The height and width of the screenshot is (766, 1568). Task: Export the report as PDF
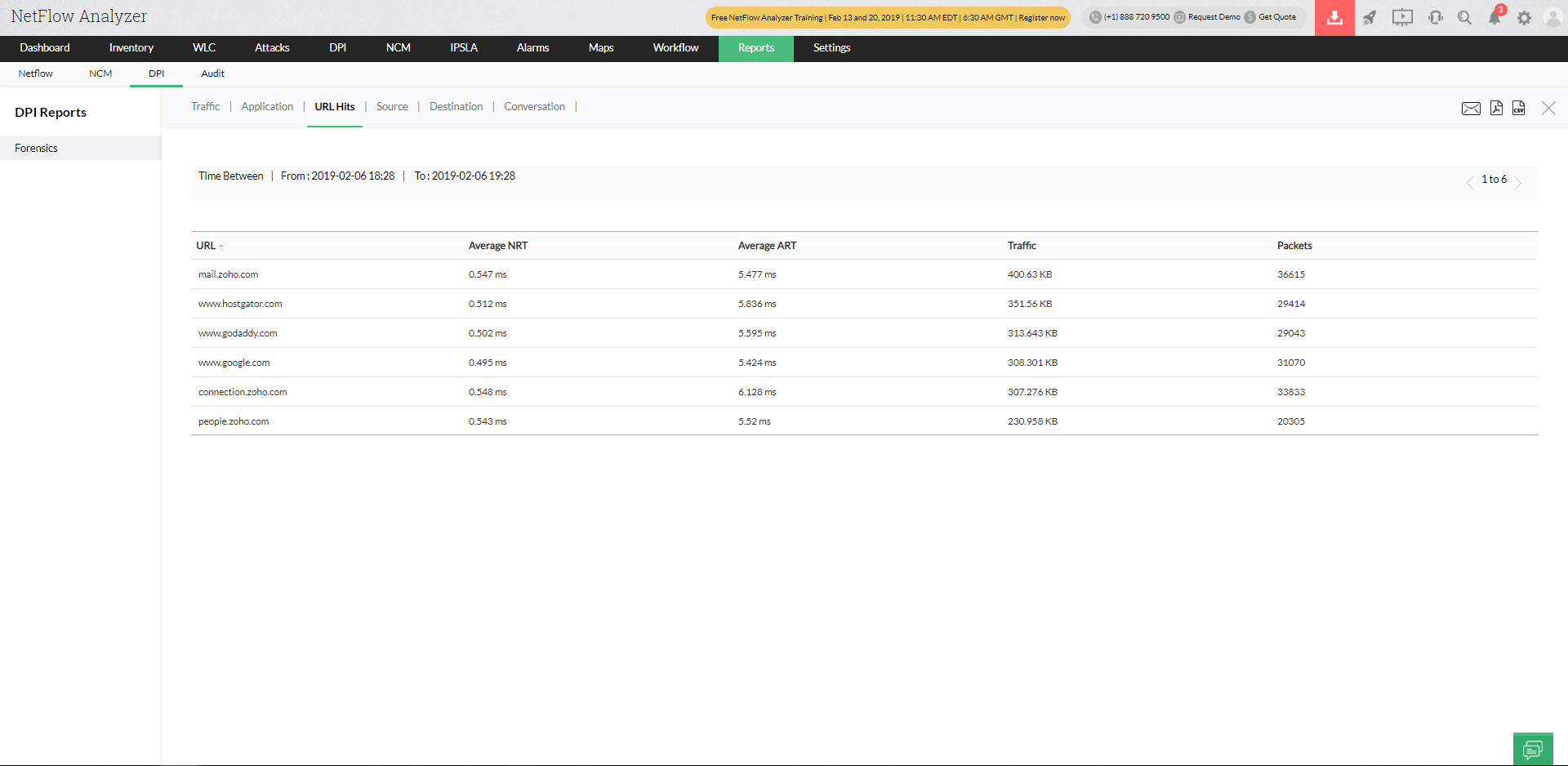pyautogui.click(x=1496, y=108)
